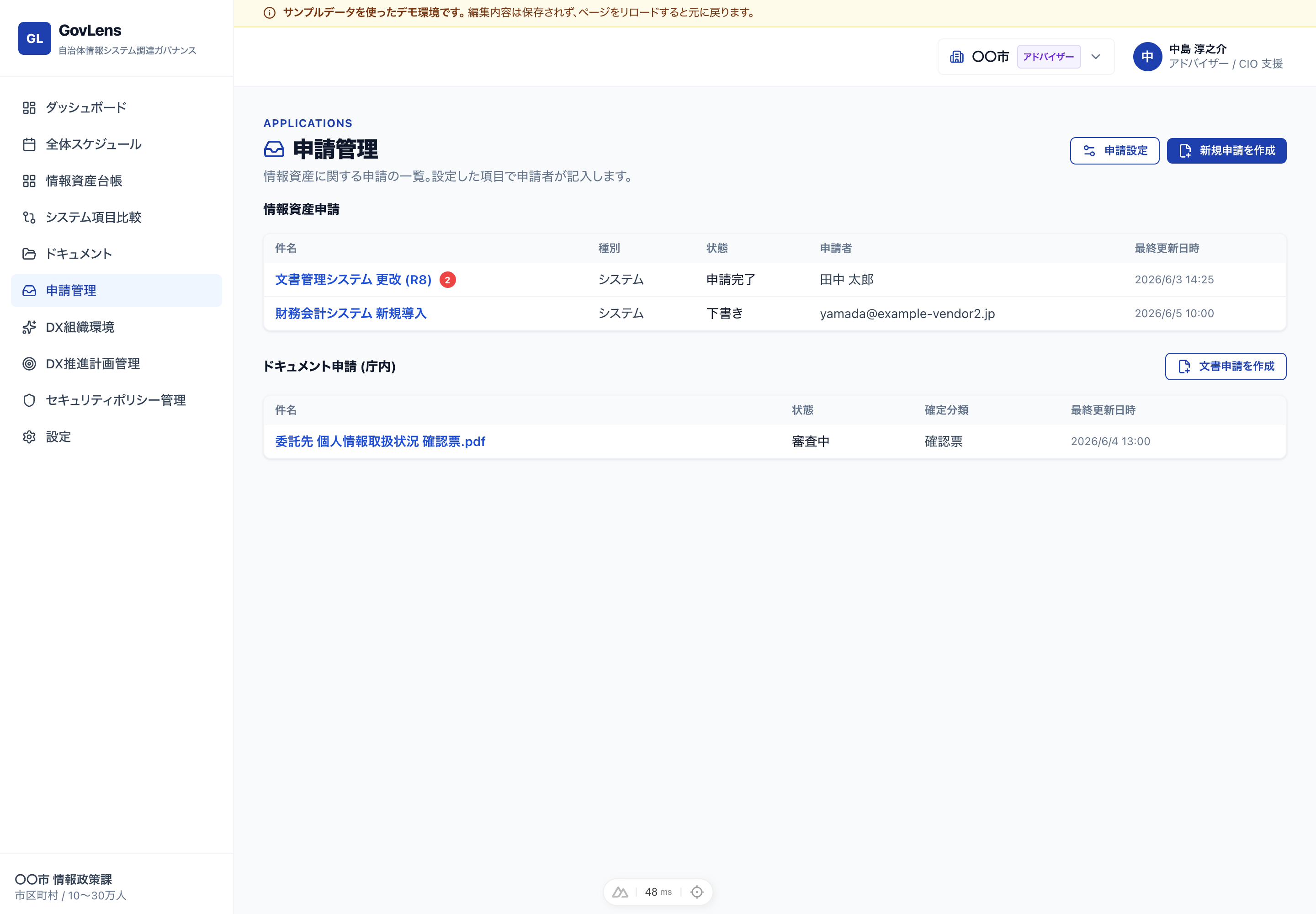Click the ダッシュボード grid icon
The image size is (1316, 914).
click(x=29, y=108)
